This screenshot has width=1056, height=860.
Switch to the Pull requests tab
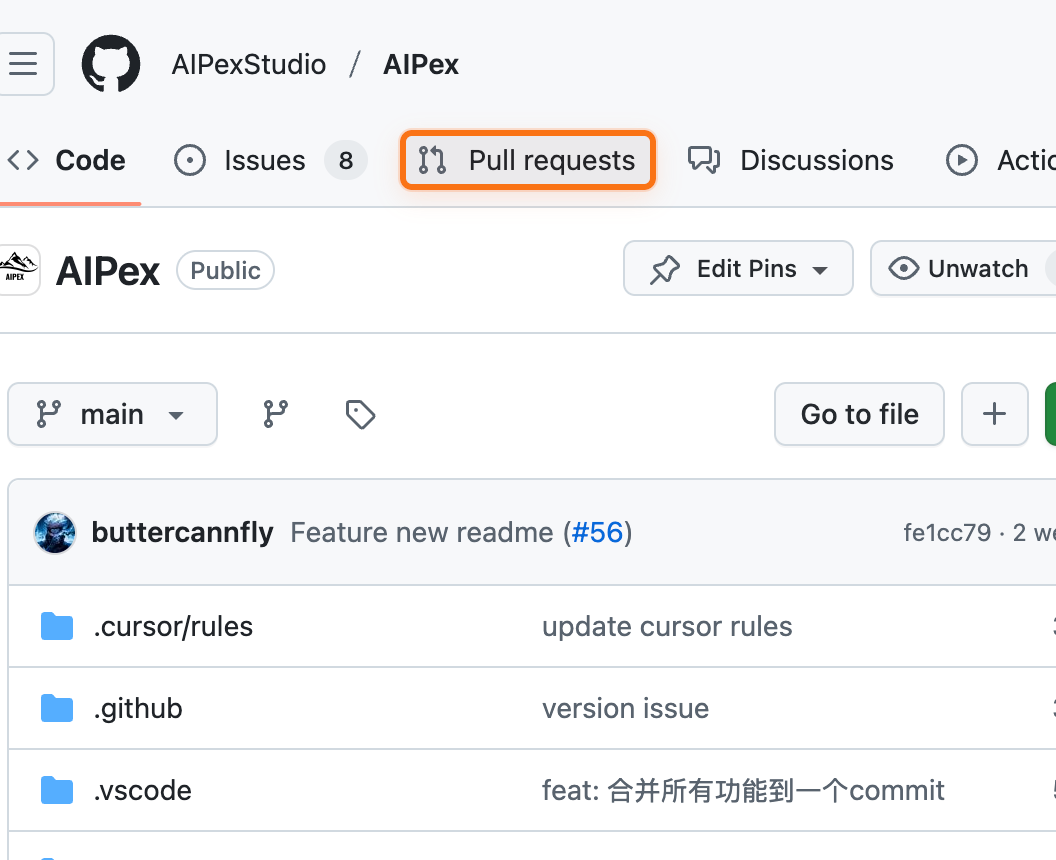[527, 161]
